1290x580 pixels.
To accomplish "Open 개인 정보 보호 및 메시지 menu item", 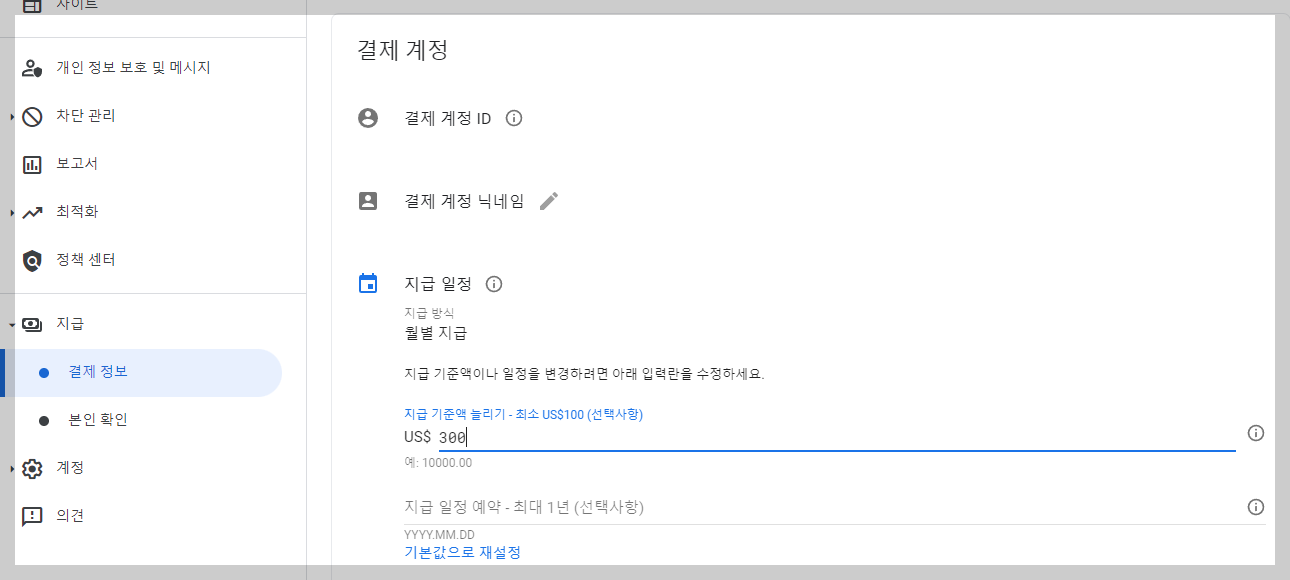I will (133, 68).
